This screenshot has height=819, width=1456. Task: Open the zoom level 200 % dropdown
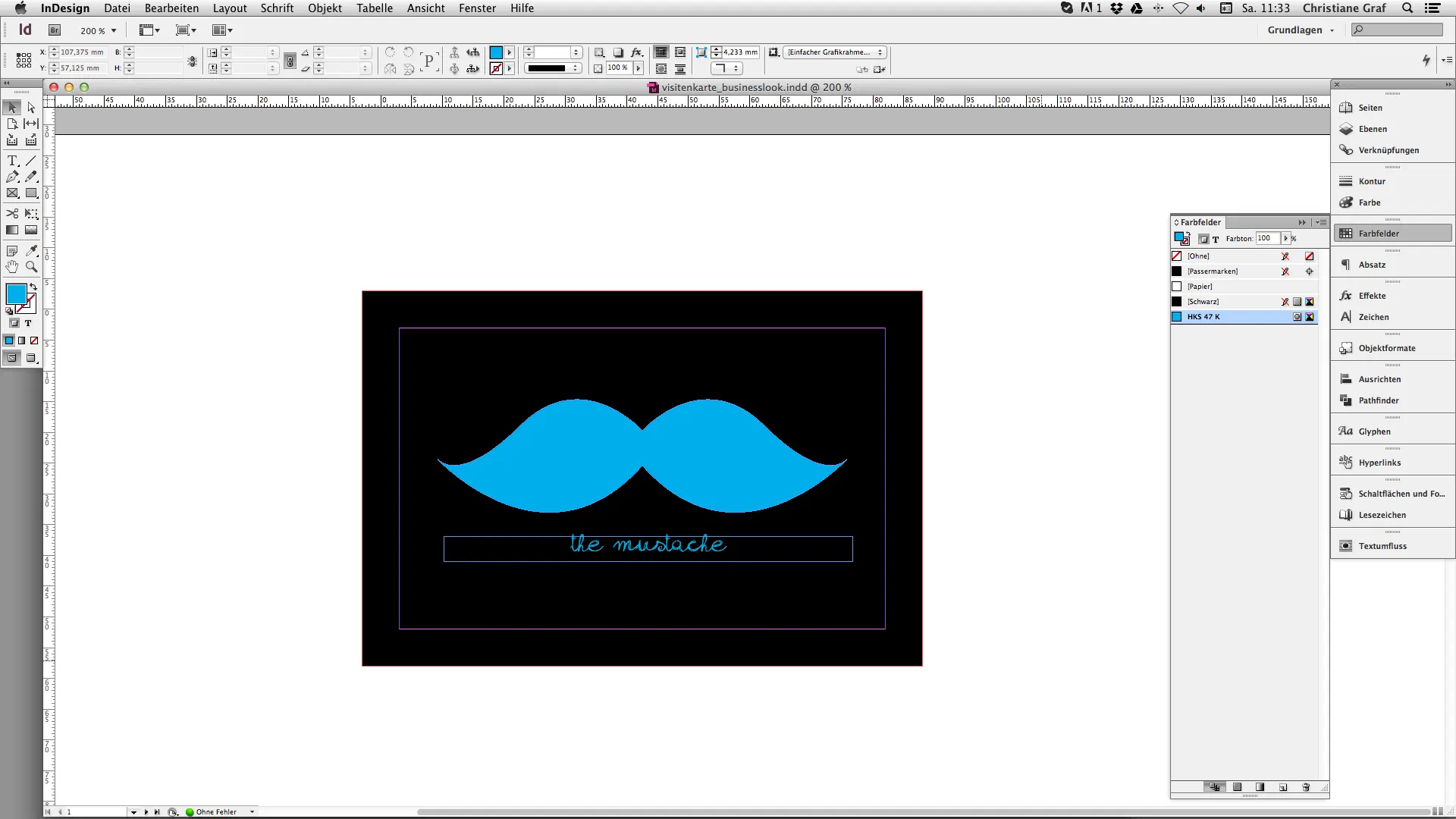point(114,31)
